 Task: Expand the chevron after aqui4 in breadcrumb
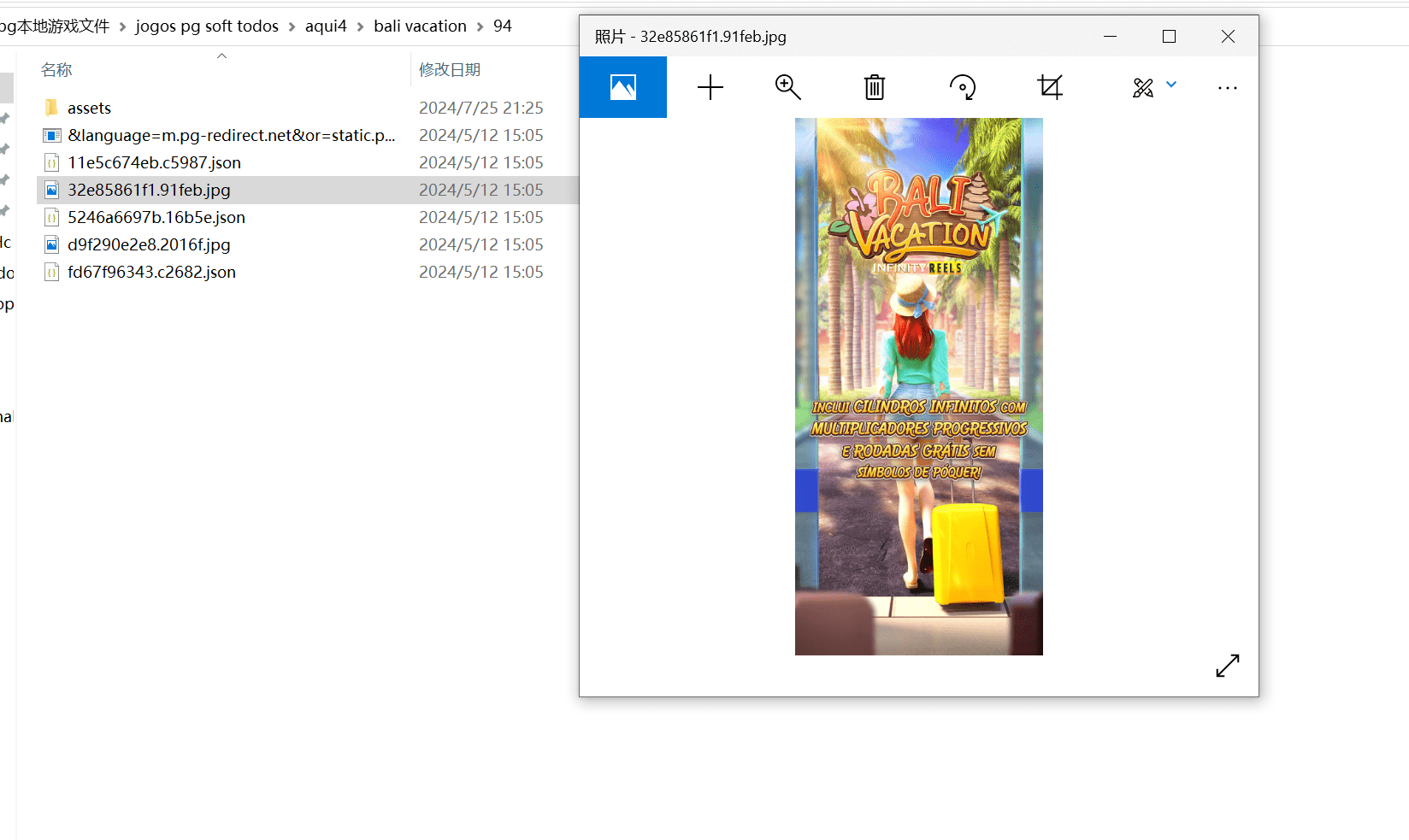tap(360, 26)
